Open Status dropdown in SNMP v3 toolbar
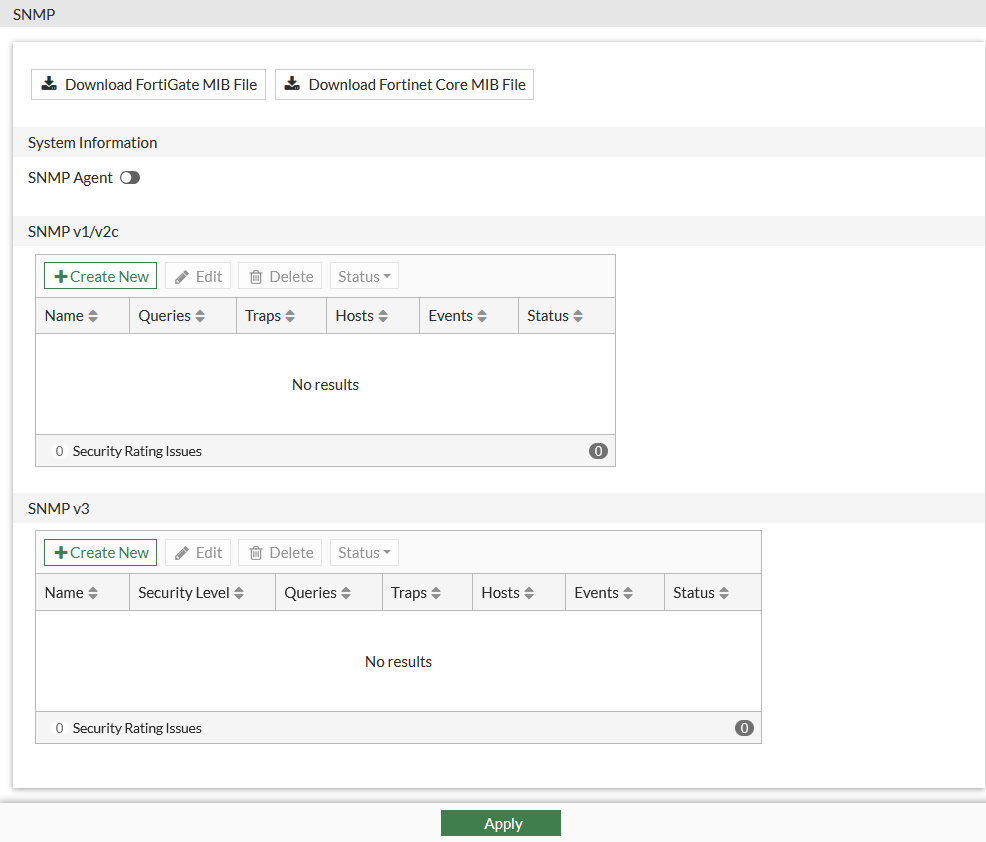The image size is (986, 842). pyautogui.click(x=364, y=553)
